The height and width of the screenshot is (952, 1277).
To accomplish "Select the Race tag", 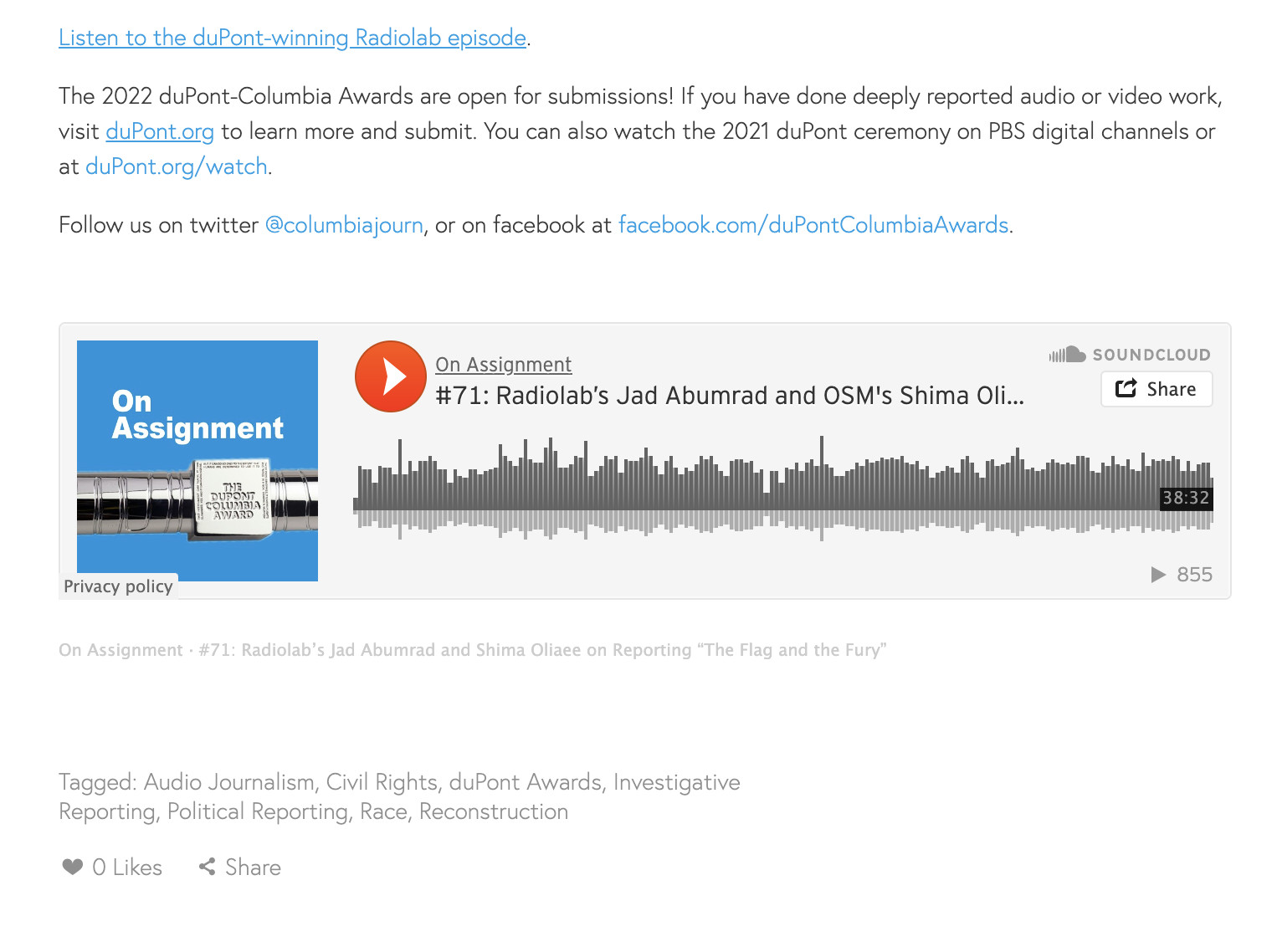I will pos(384,811).
